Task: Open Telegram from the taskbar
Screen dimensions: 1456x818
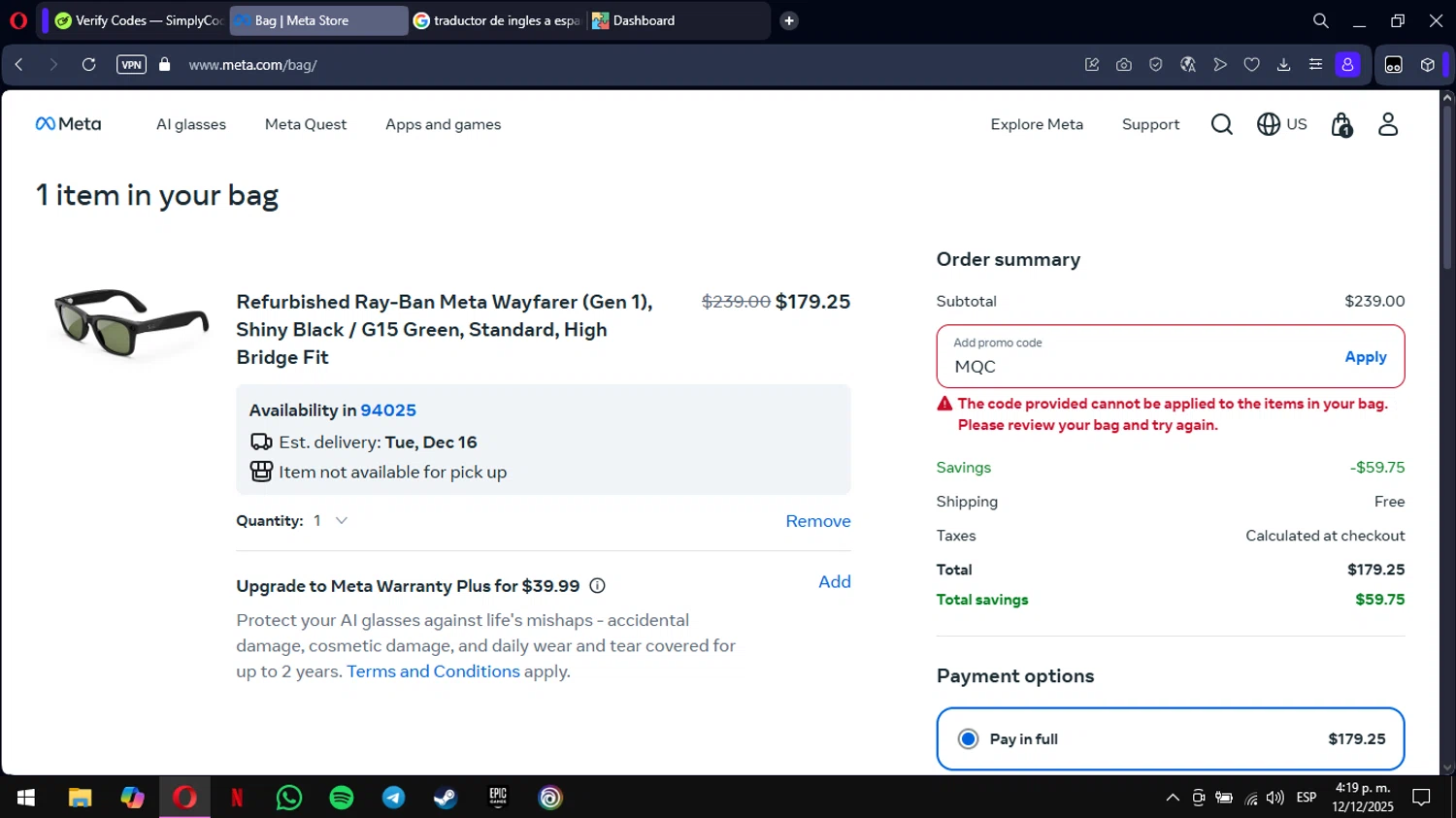Action: click(x=394, y=798)
